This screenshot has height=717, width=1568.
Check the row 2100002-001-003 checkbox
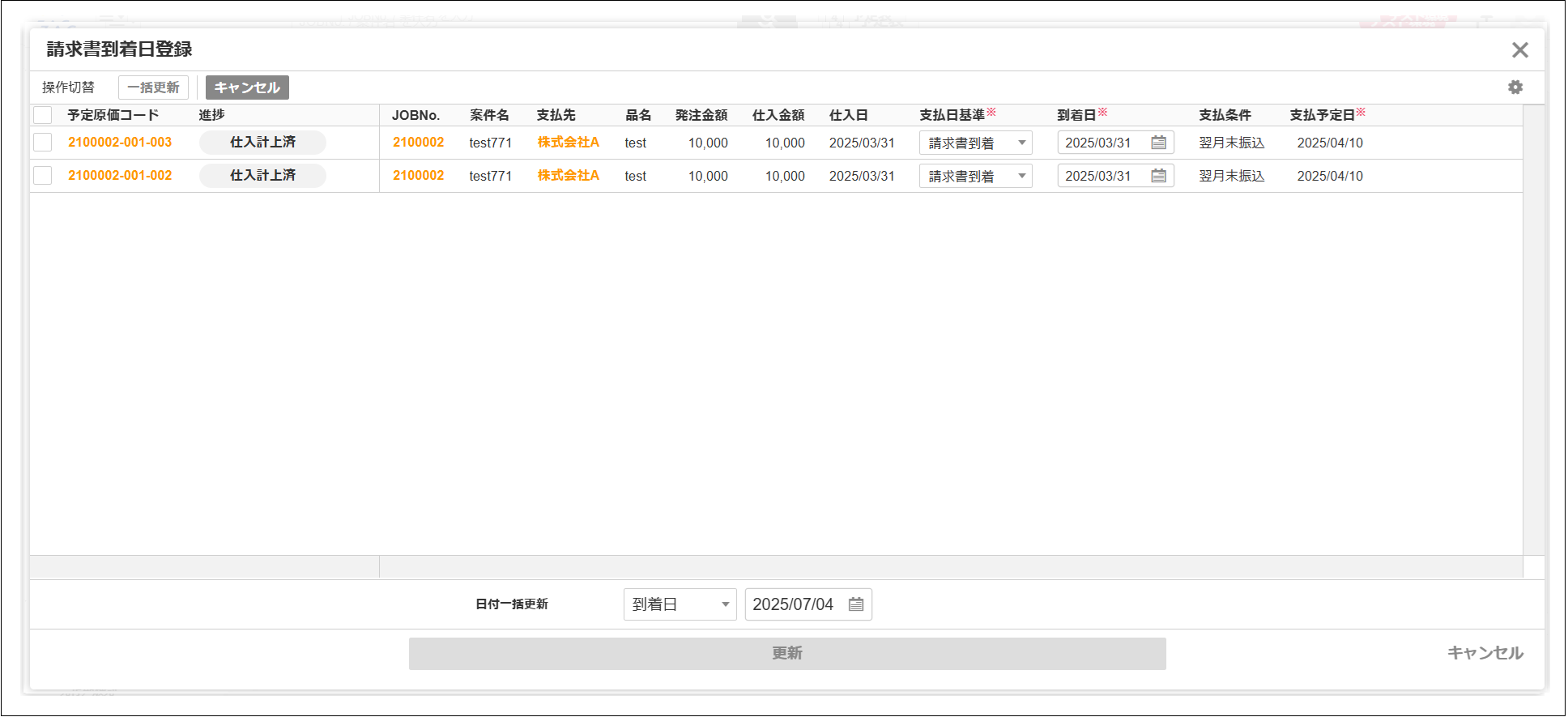click(x=43, y=143)
